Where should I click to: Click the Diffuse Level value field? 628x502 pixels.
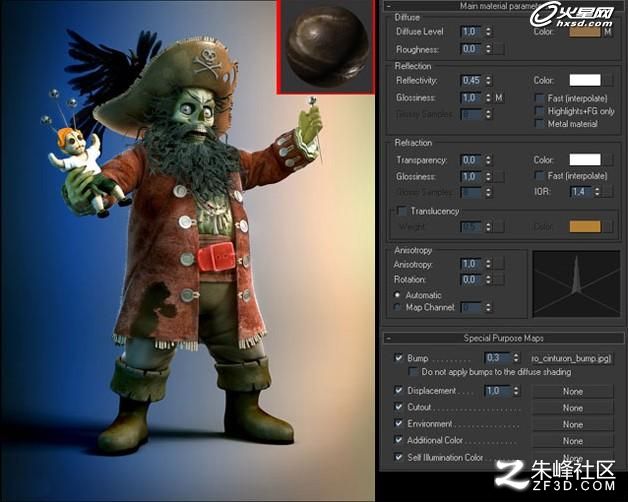pyautogui.click(x=472, y=32)
